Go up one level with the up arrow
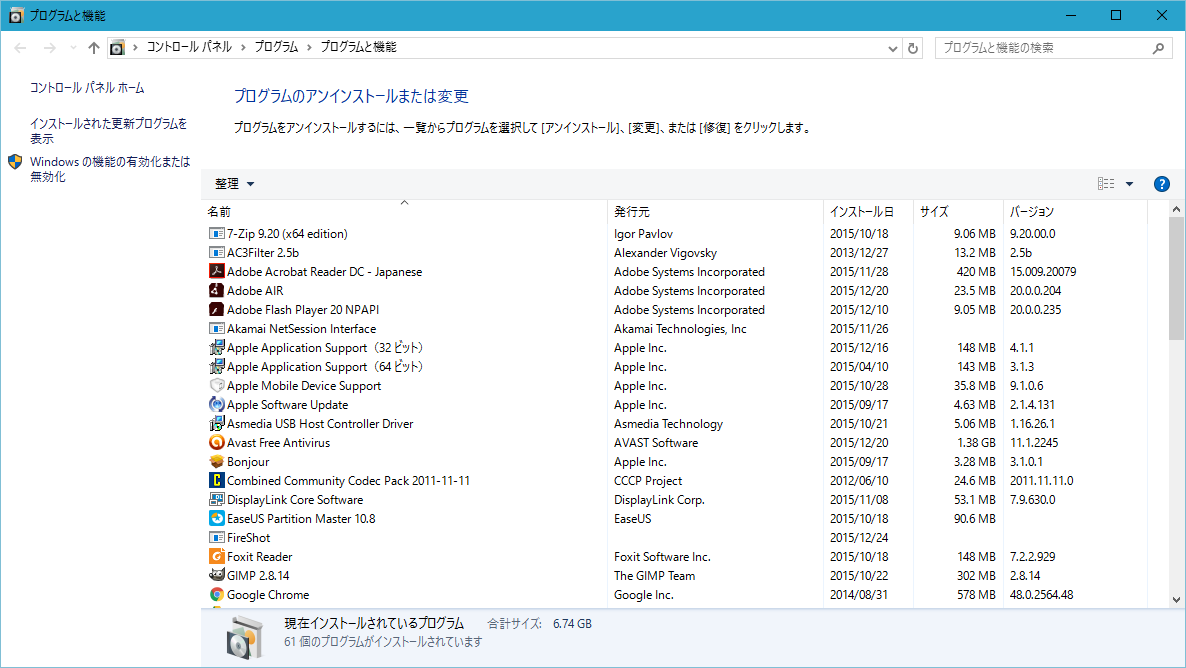Image resolution: width=1186 pixels, height=668 pixels. (94, 48)
